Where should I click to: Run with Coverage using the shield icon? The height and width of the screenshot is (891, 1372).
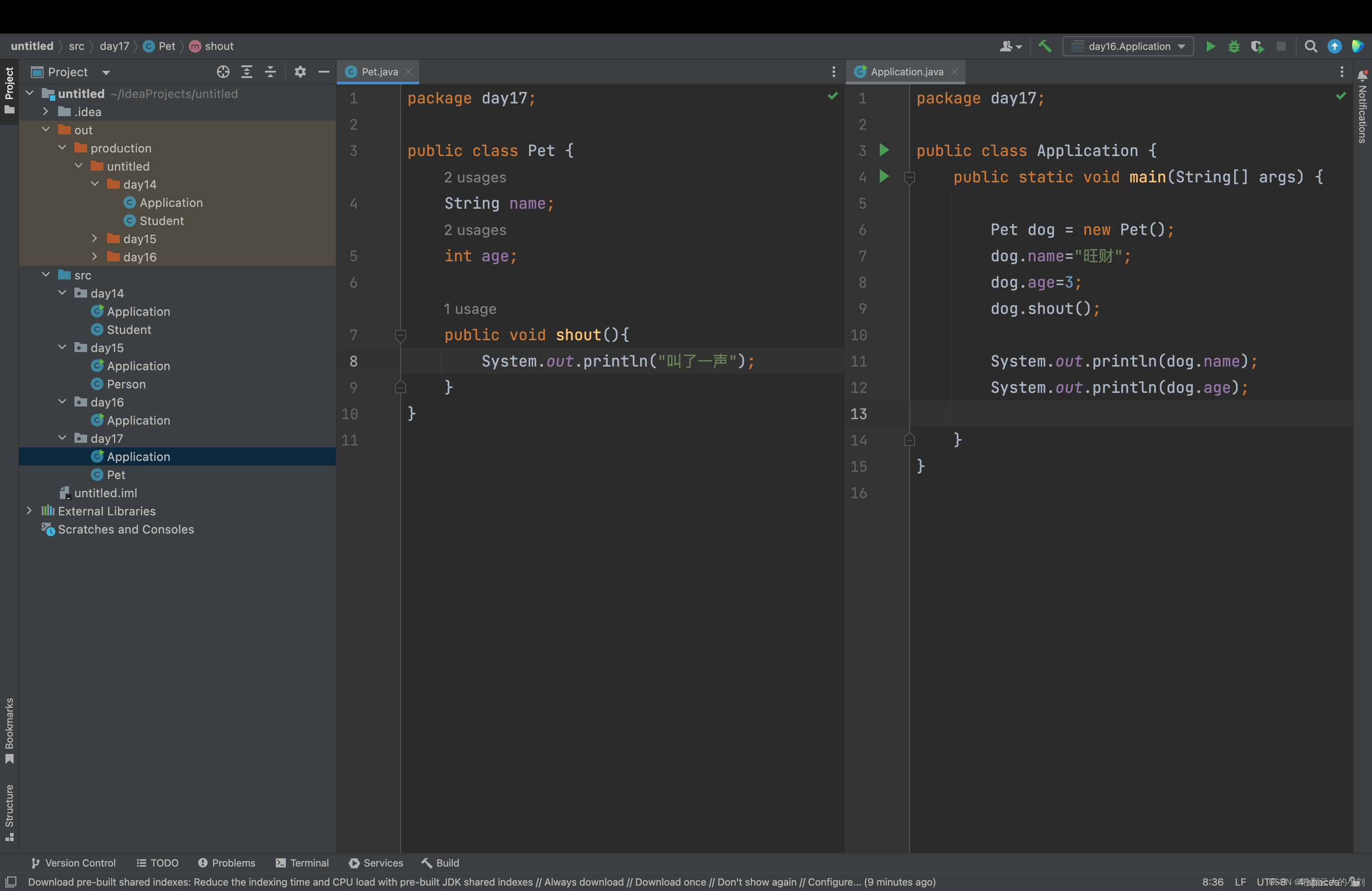[x=1258, y=47]
